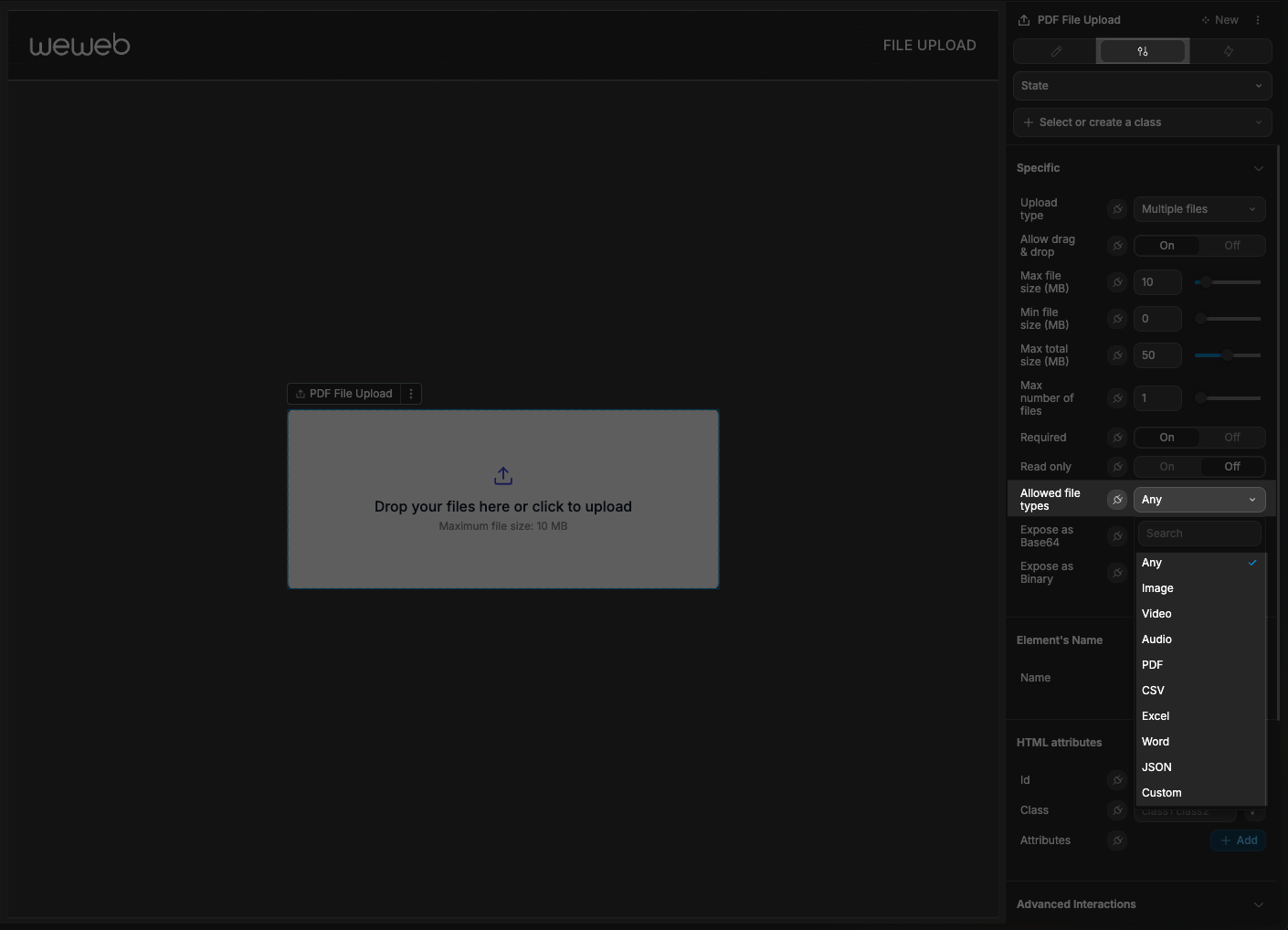Set Read only to On
This screenshot has height=930, width=1288.
pos(1167,467)
